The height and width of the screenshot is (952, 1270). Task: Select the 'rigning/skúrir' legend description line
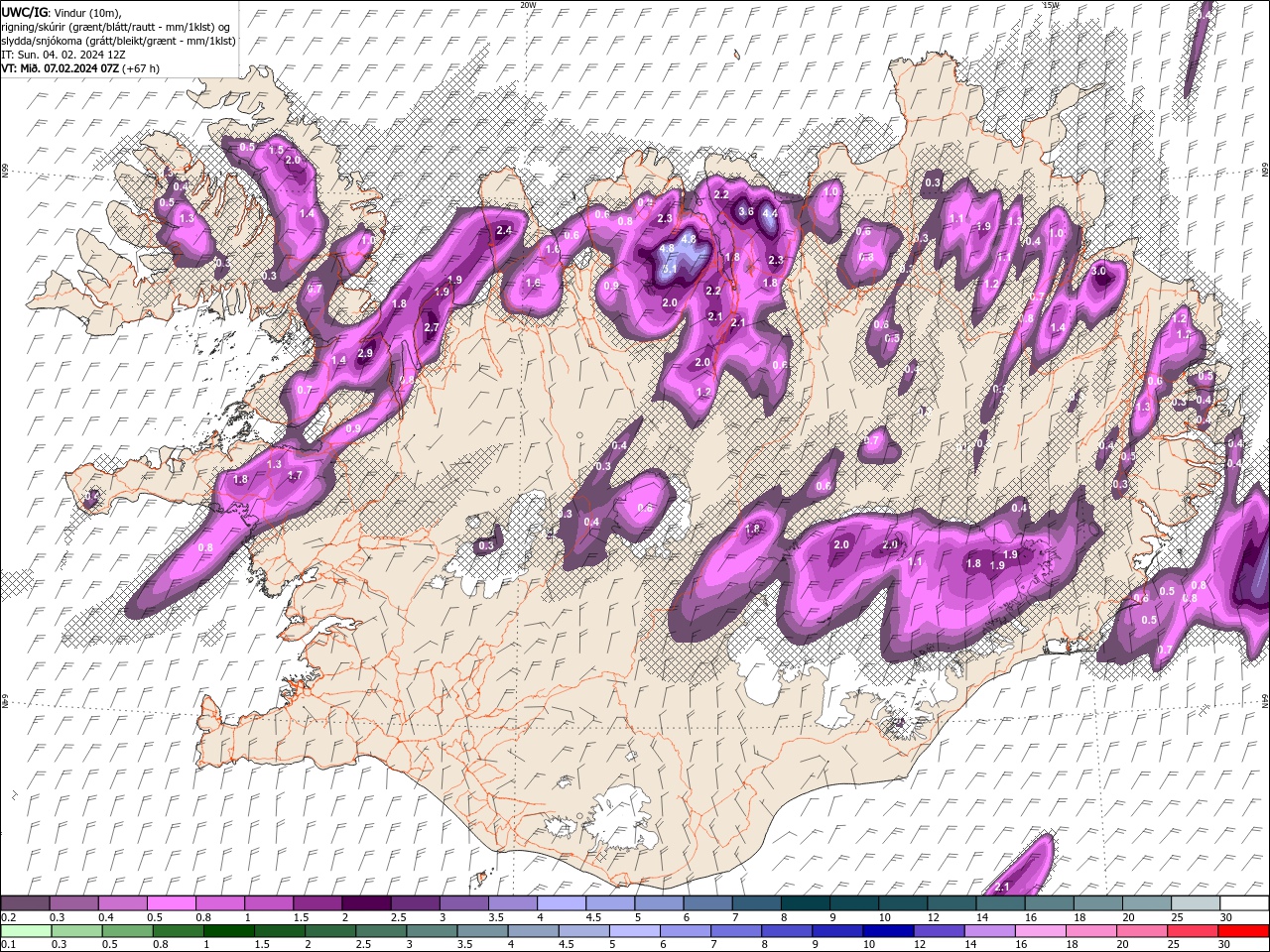click(x=118, y=27)
